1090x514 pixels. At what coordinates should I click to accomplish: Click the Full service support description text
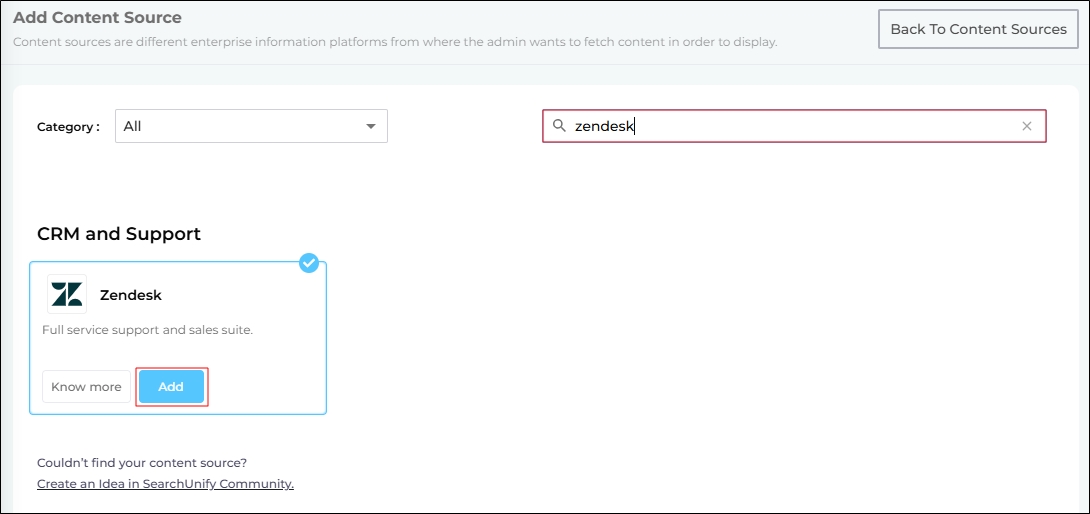pos(147,330)
